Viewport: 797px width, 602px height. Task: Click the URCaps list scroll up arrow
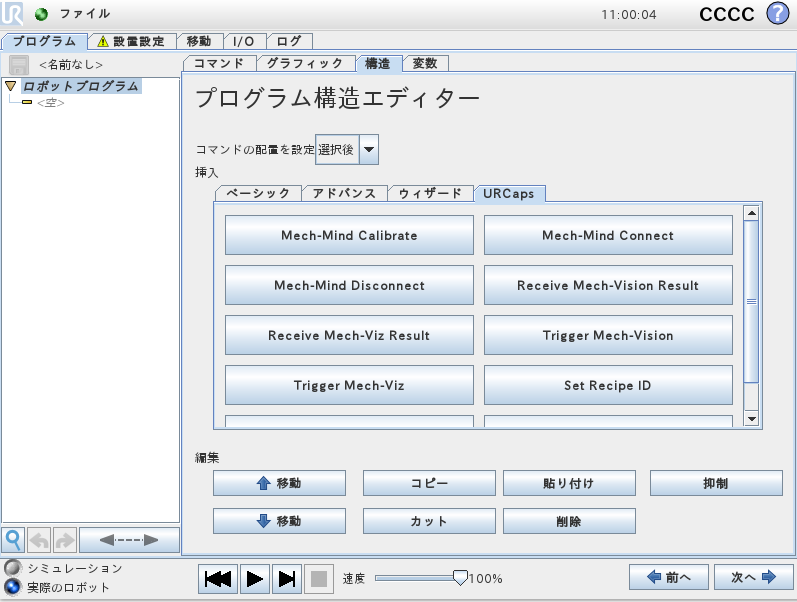(x=751, y=213)
